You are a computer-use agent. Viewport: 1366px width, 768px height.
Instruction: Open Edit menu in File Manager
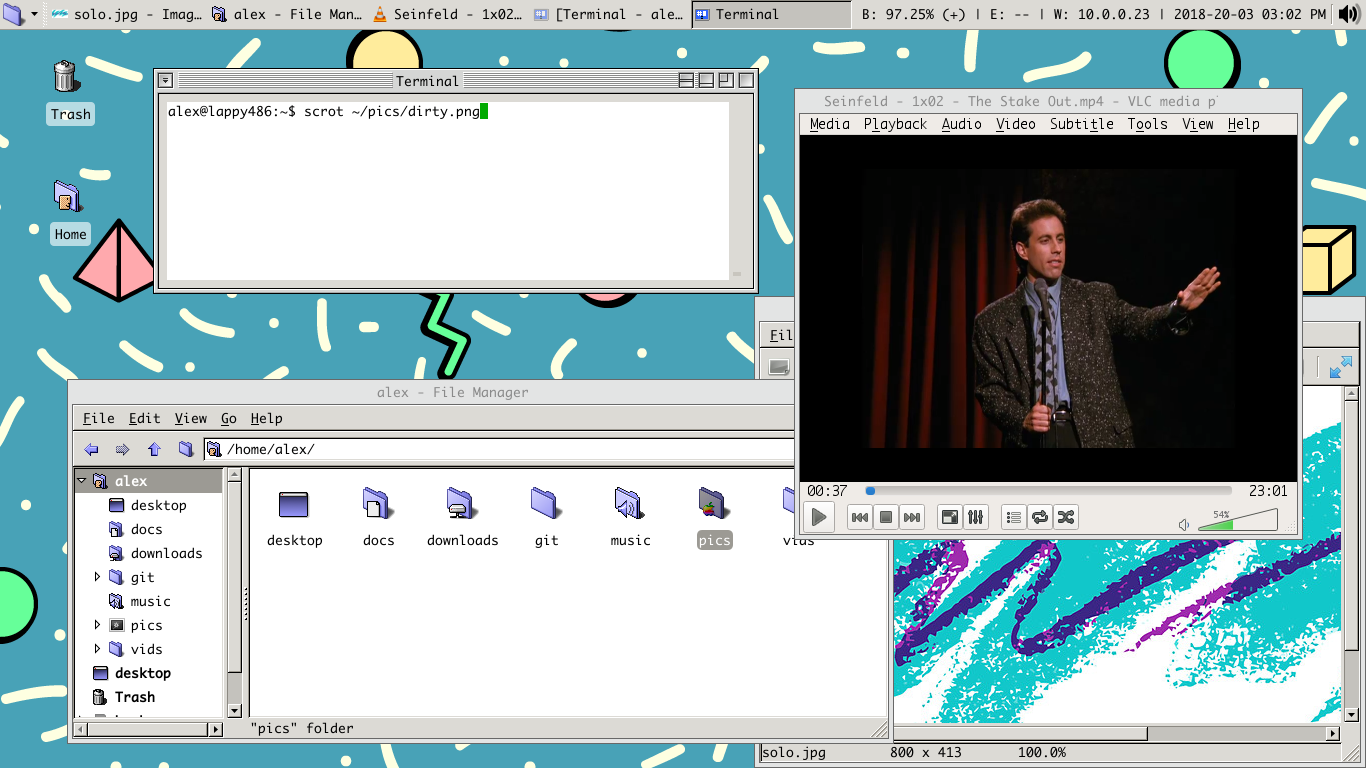pyautogui.click(x=144, y=418)
